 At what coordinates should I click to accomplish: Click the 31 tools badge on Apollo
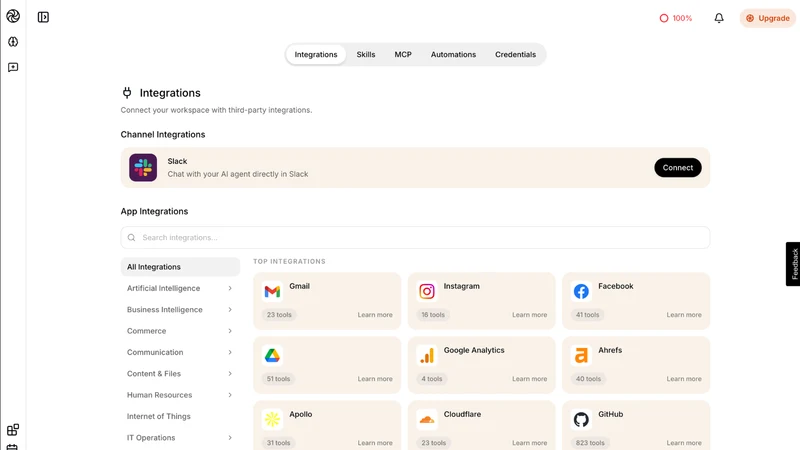279,443
